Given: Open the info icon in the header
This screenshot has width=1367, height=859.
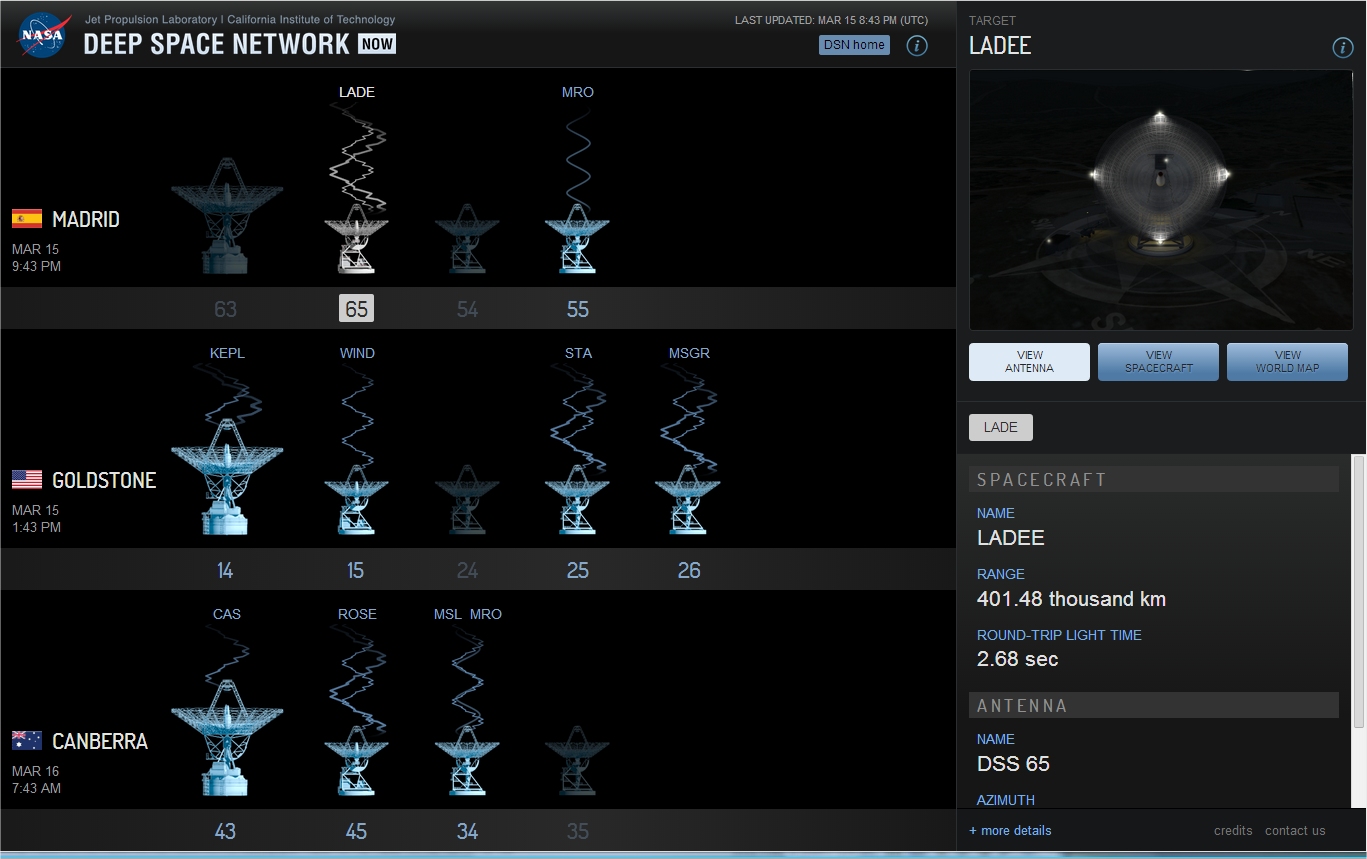Looking at the screenshot, I should tap(917, 45).
